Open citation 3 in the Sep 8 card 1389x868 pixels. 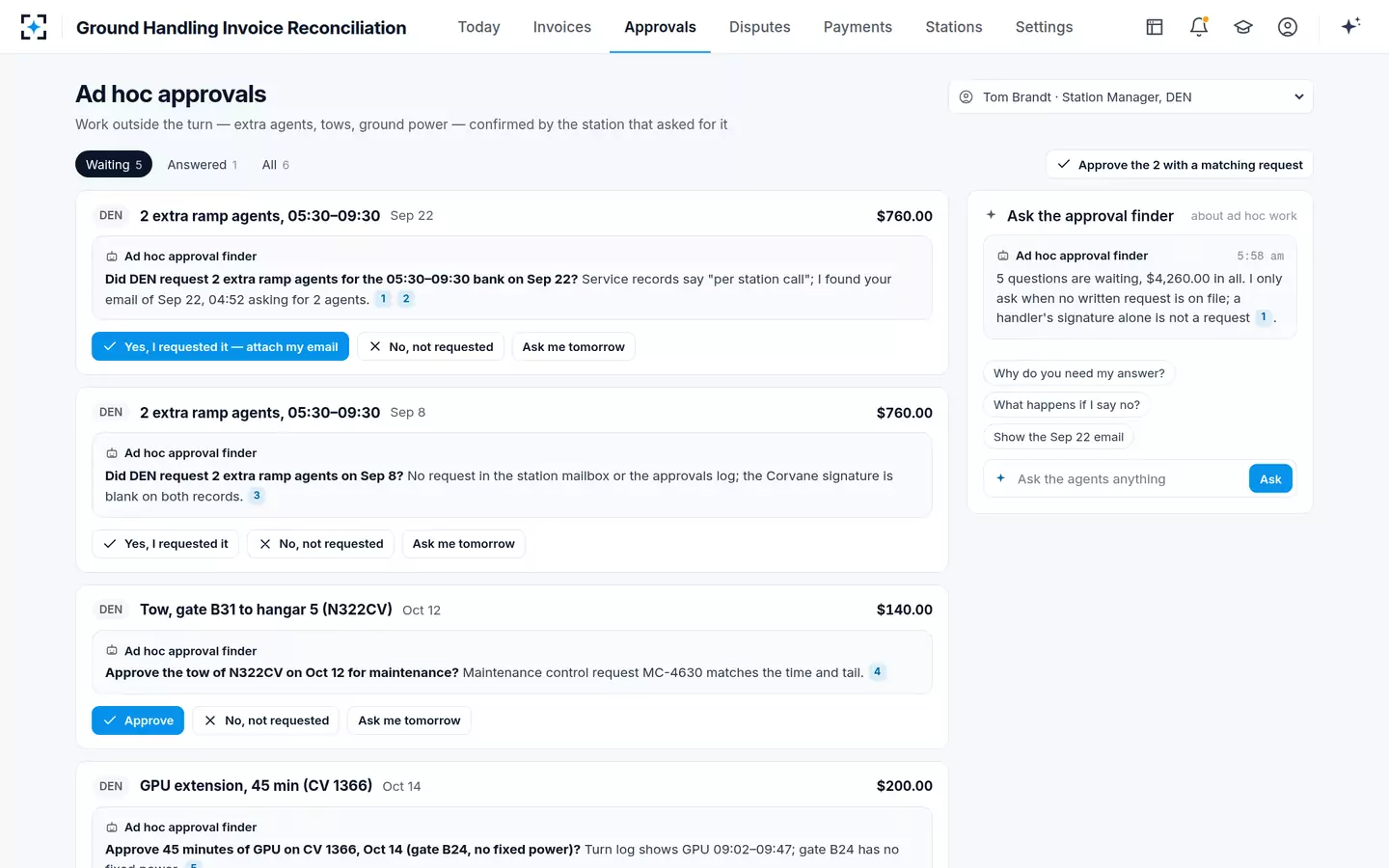click(257, 496)
